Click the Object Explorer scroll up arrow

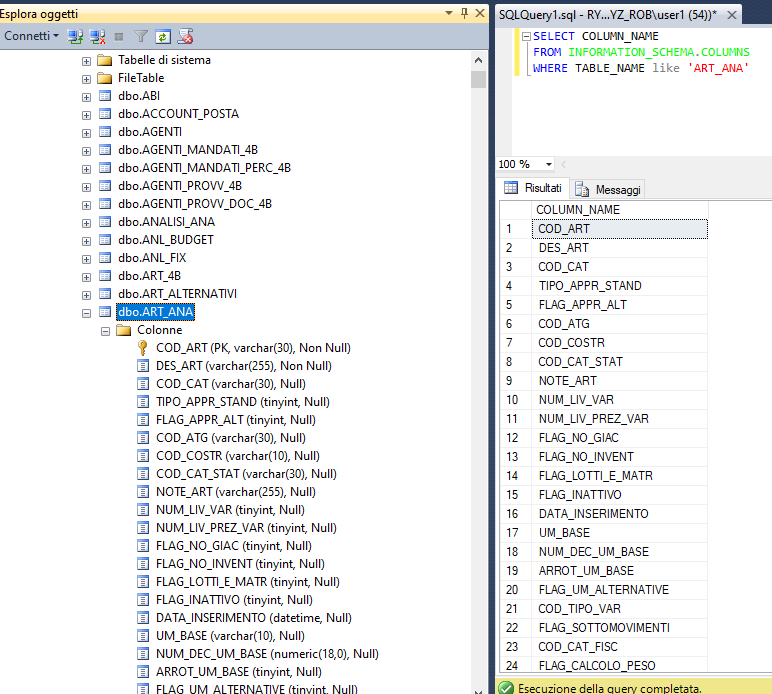(x=478, y=60)
